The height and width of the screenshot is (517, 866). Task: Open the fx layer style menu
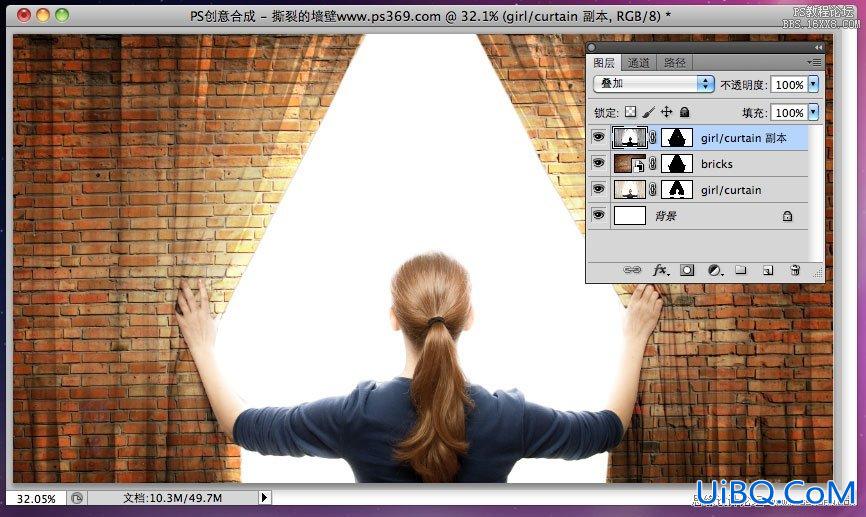coord(661,270)
